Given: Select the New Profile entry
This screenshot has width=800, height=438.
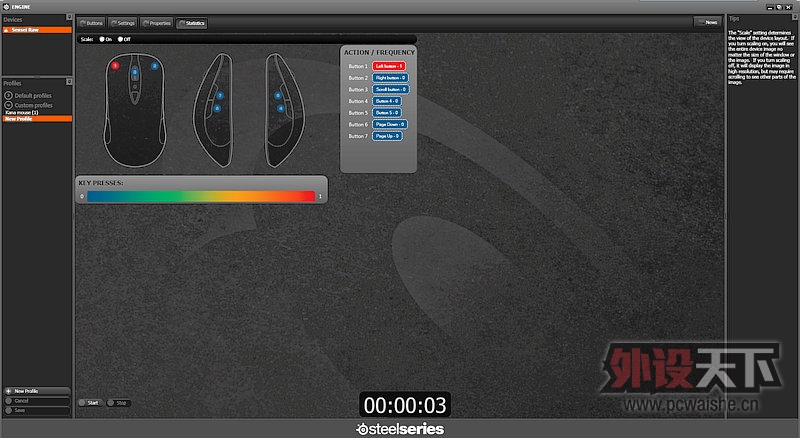Looking at the screenshot, I should click(37, 118).
